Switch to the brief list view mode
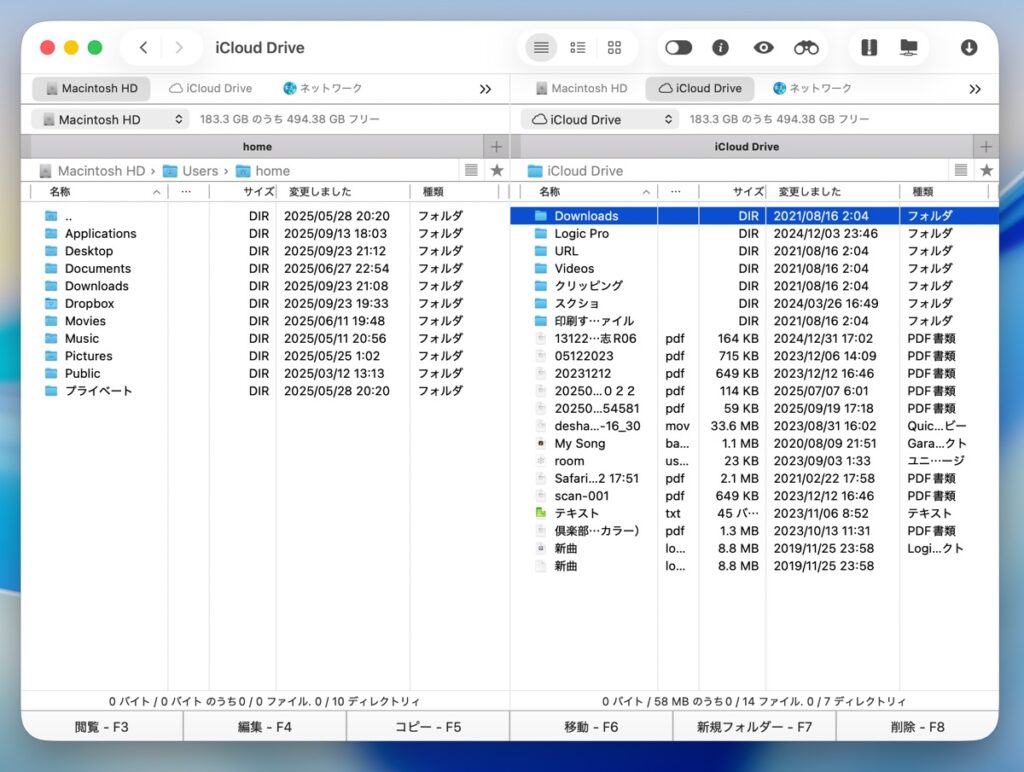1024x772 pixels. click(x=578, y=48)
